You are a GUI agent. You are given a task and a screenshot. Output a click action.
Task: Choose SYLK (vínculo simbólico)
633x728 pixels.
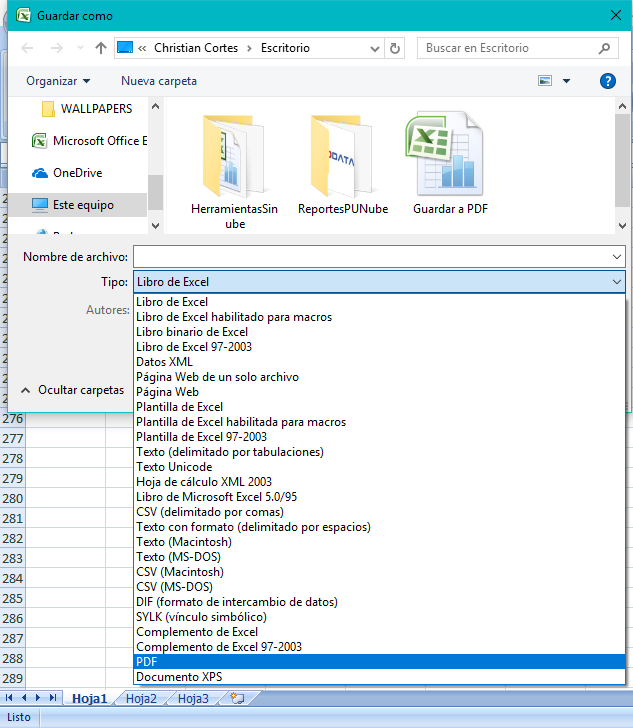click(379, 617)
